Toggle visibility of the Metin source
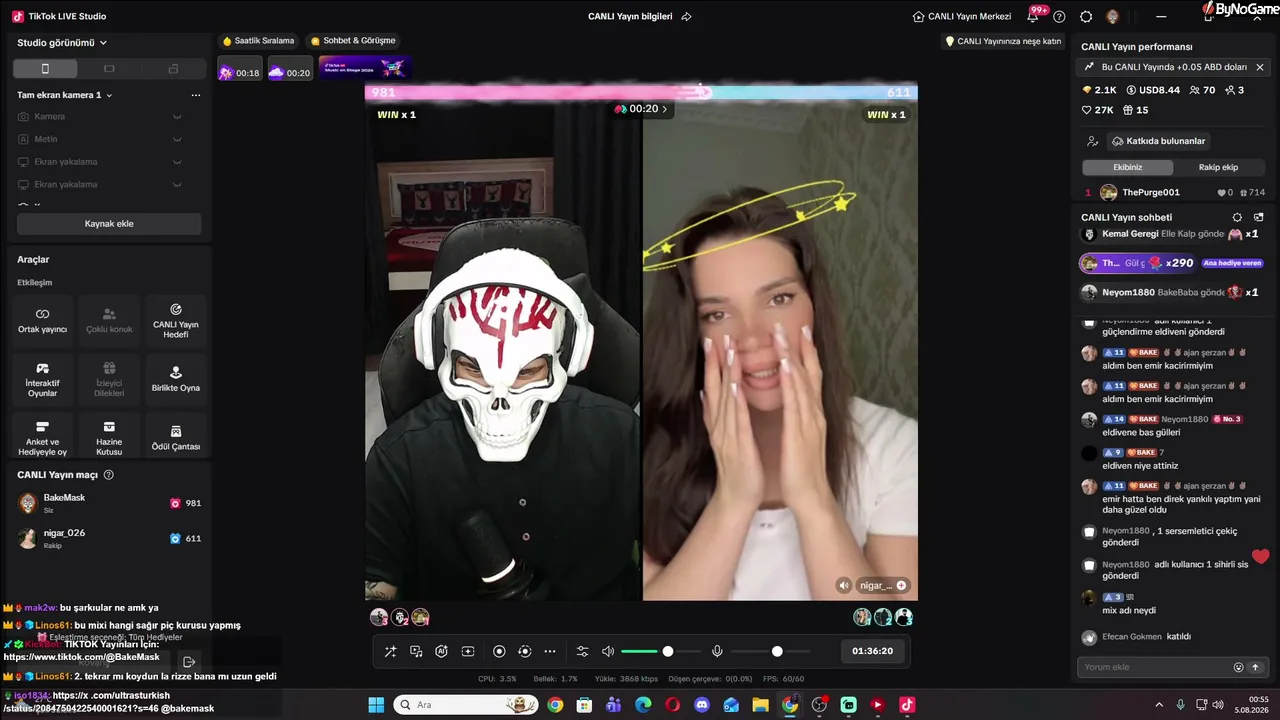 177,139
